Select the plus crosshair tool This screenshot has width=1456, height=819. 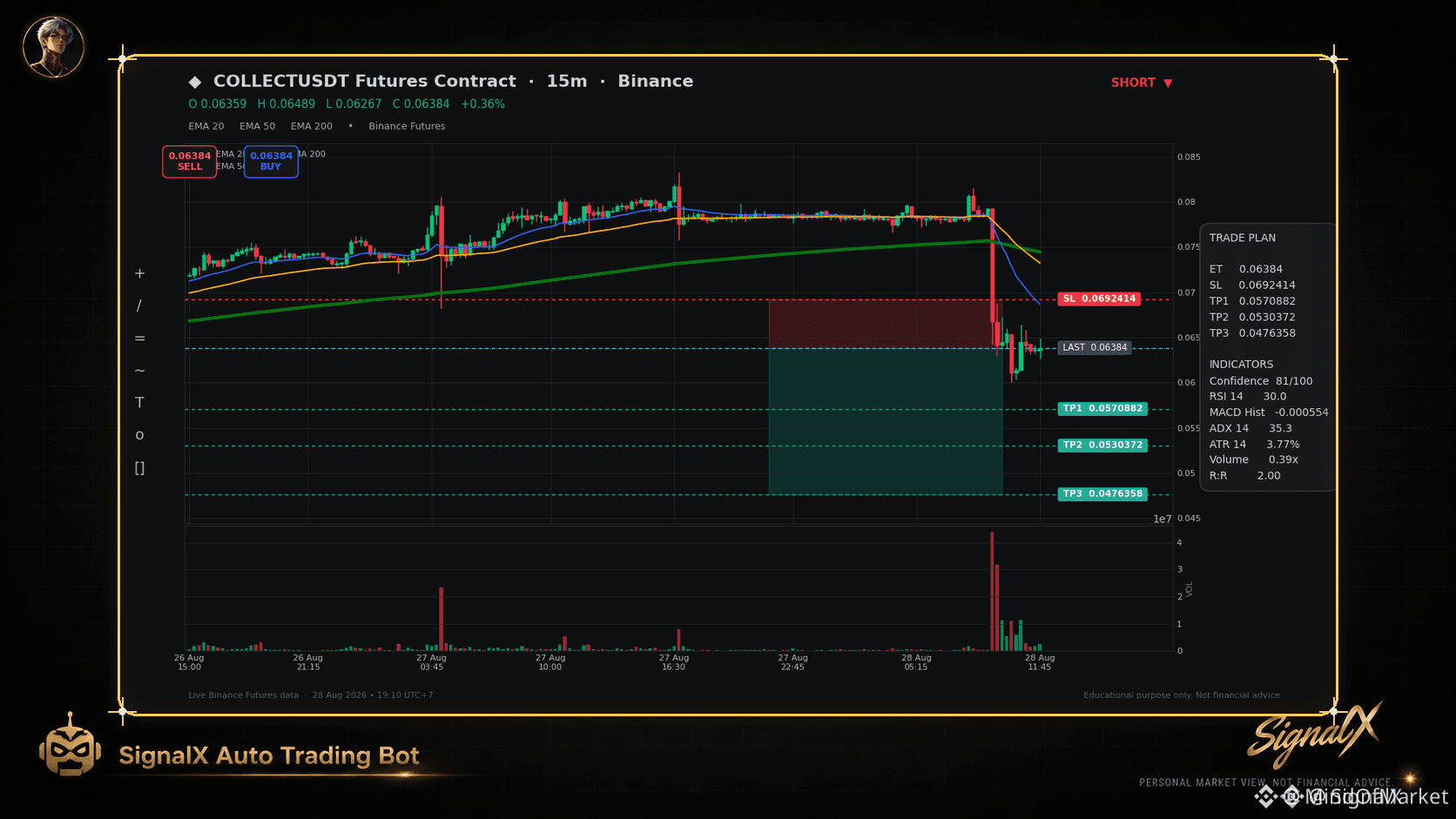point(139,273)
